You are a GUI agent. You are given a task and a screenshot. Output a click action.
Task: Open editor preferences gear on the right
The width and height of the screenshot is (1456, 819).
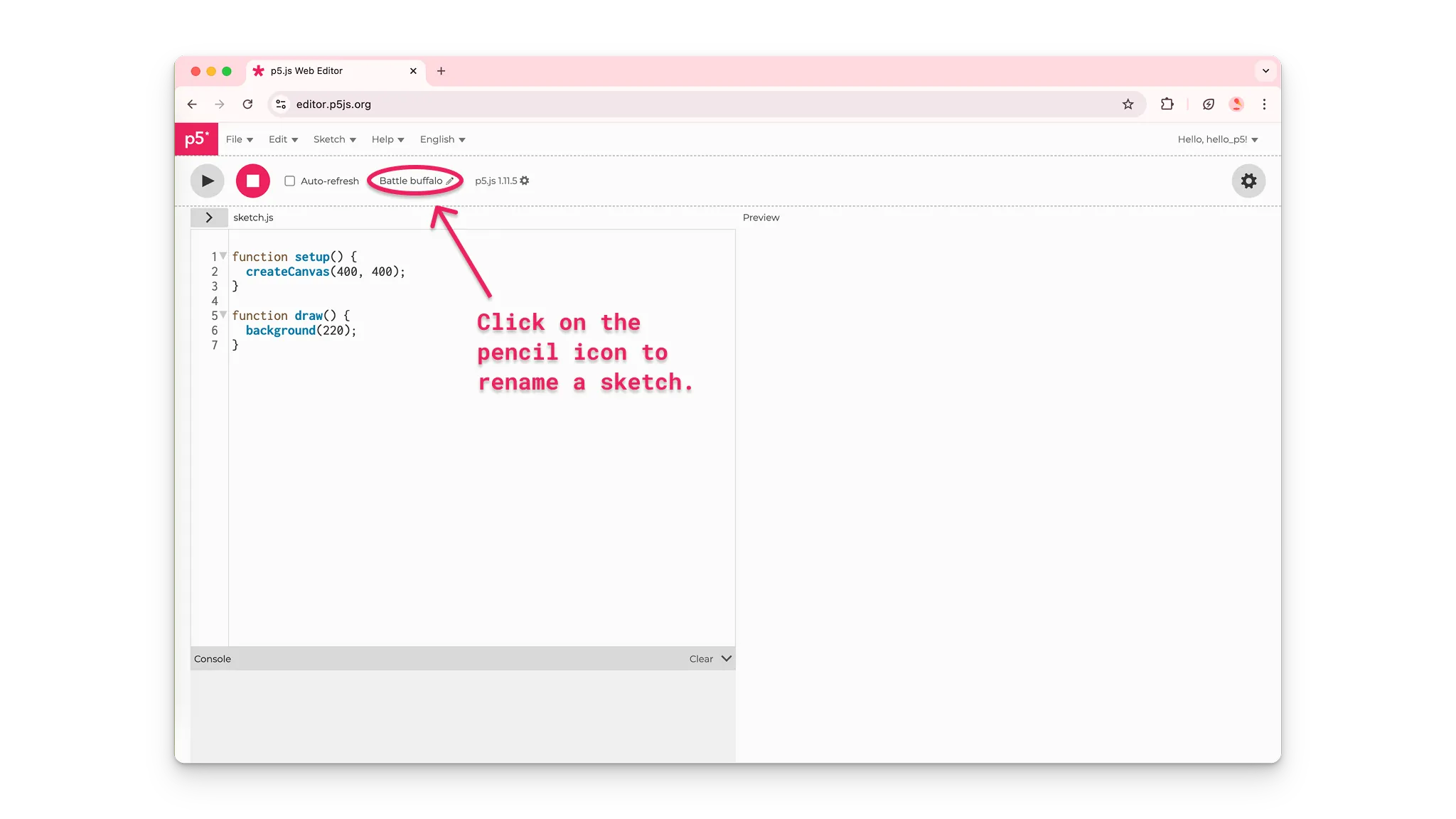(1248, 181)
